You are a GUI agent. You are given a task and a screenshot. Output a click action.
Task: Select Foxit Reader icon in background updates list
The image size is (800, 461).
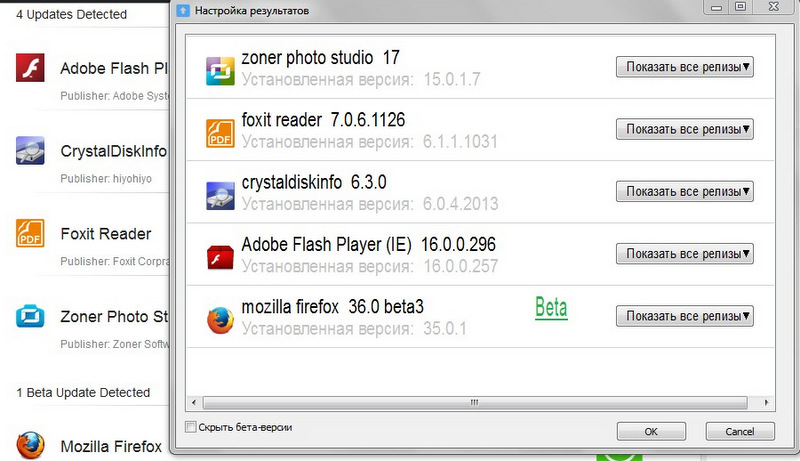tap(30, 233)
